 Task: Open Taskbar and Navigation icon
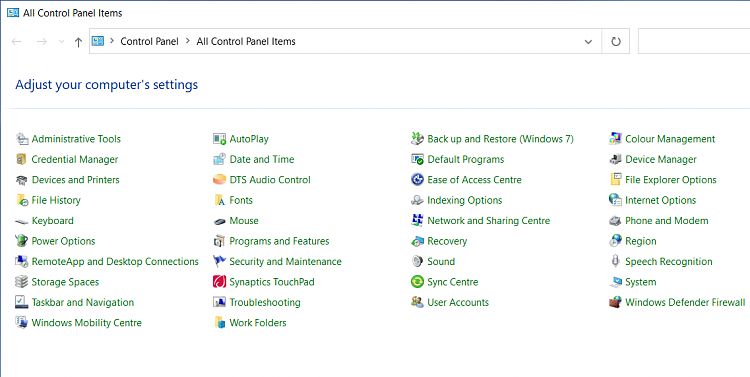click(x=22, y=302)
